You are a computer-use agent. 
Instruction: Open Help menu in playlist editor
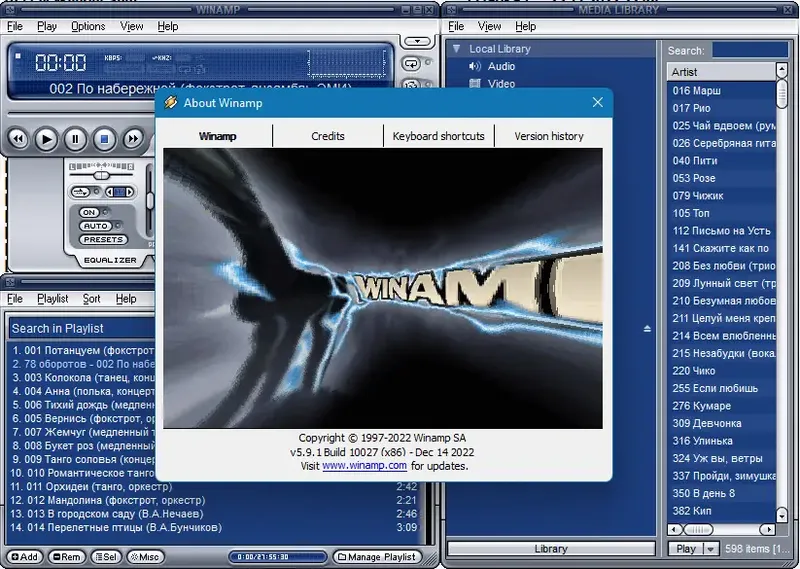[x=126, y=299]
